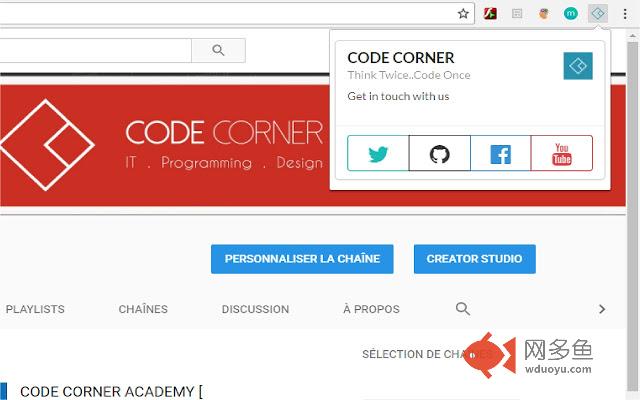Click 'Think Twice..Code Once' tagline

click(409, 75)
